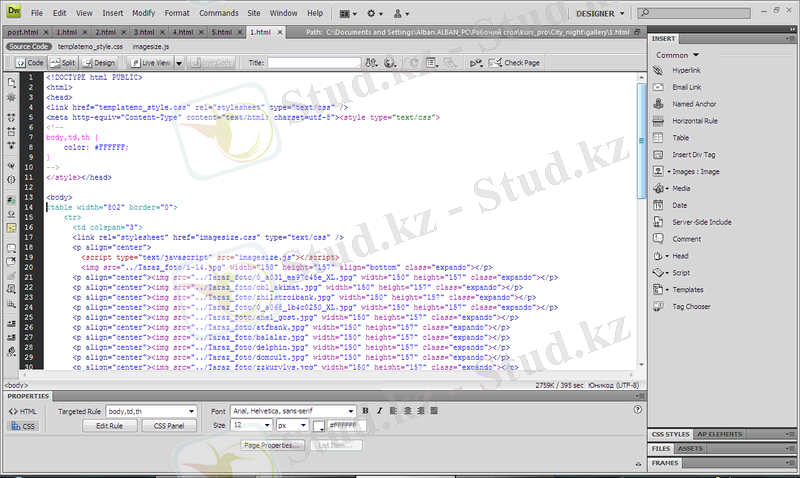Insert an Image via Images icon
Image resolution: width=800 pixels, height=478 pixels.
coord(658,171)
